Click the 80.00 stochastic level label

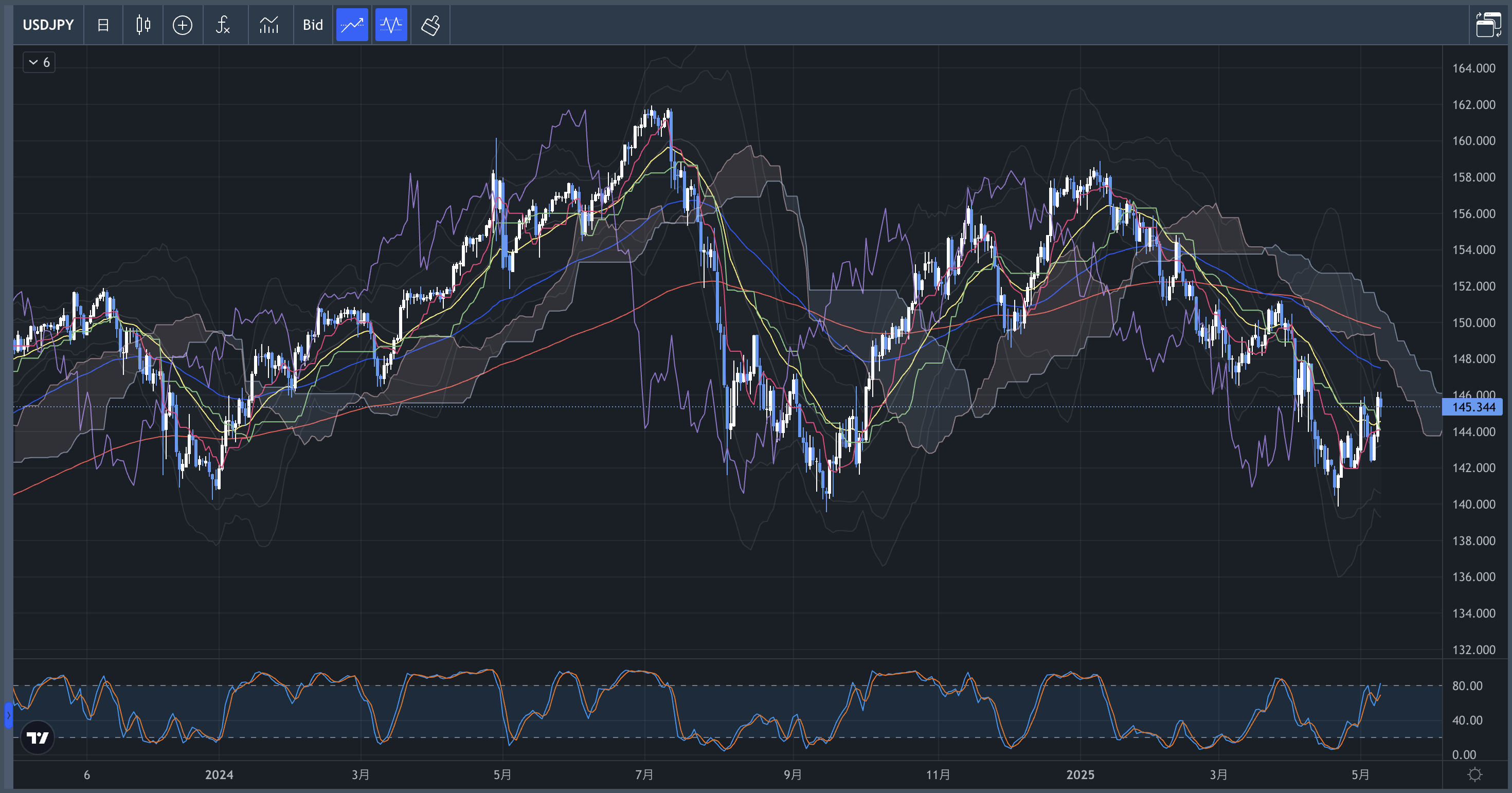(x=1467, y=686)
